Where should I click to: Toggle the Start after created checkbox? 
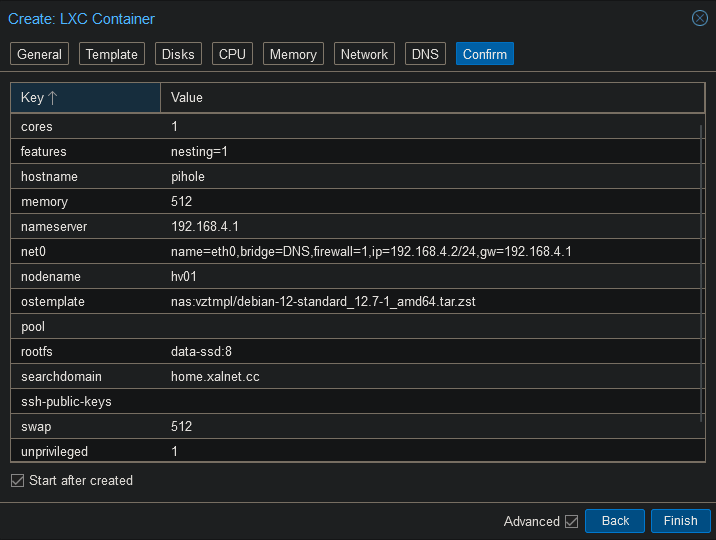pos(17,481)
